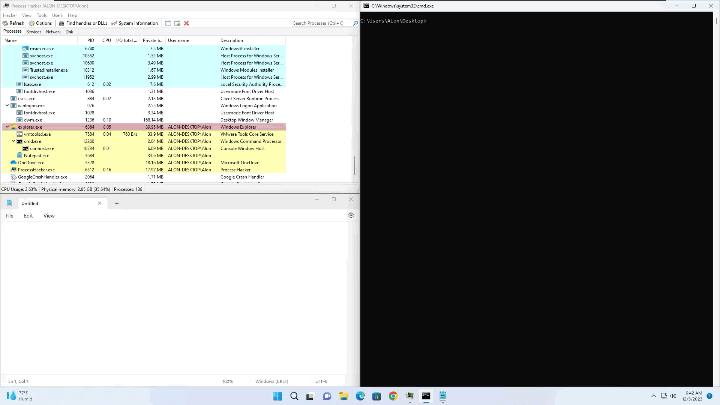The height and width of the screenshot is (405, 720).
Task: Select the ProcessHacker.exe process row
Action: tap(144, 170)
